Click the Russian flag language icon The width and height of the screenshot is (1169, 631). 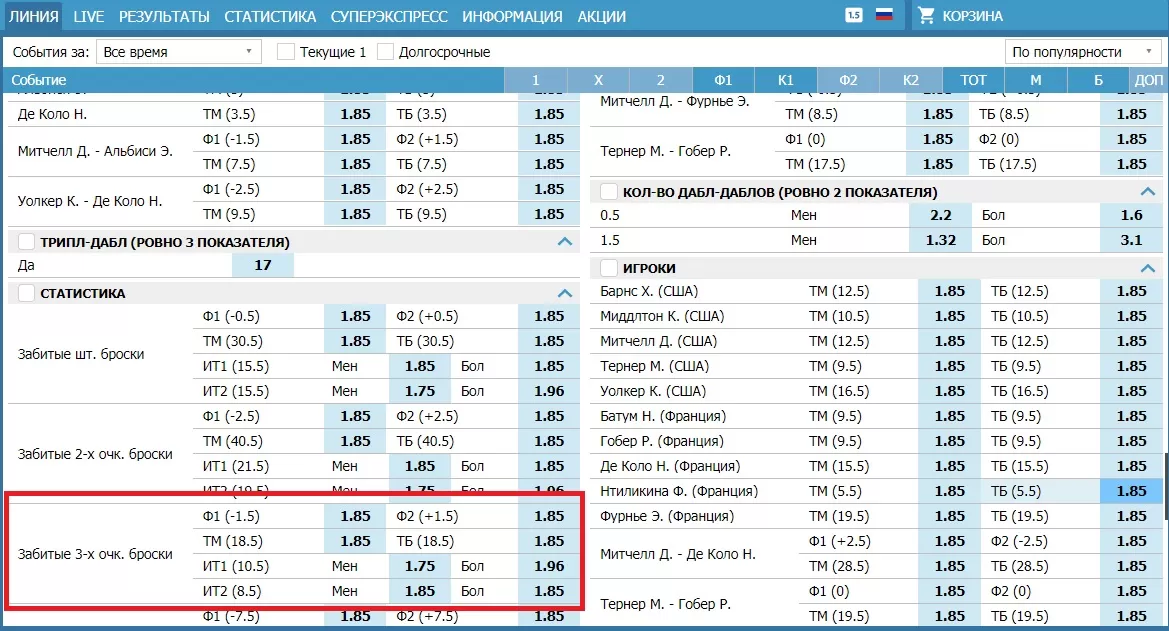pyautogui.click(x=883, y=15)
